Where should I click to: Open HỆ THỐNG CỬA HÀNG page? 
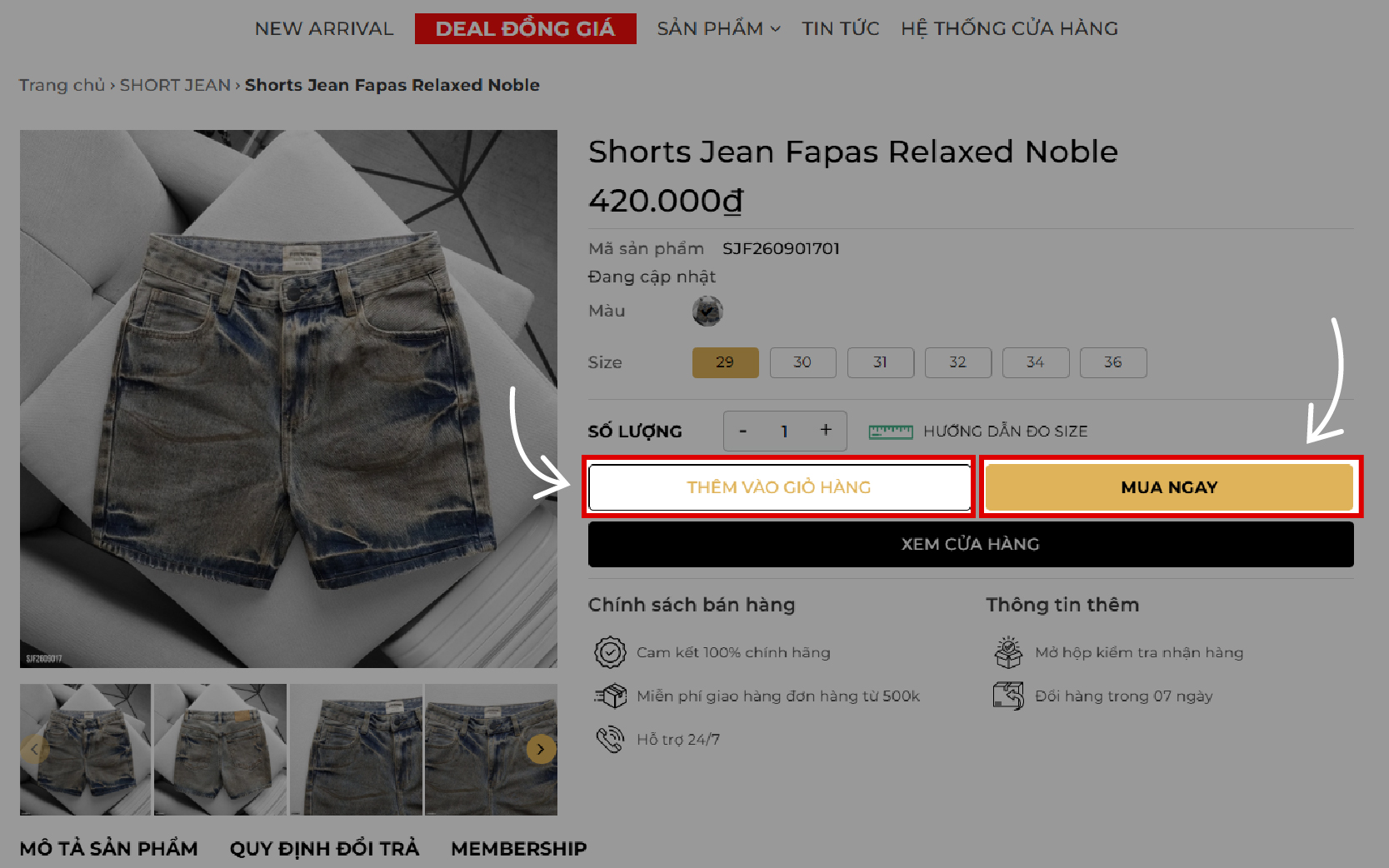pos(1009,28)
